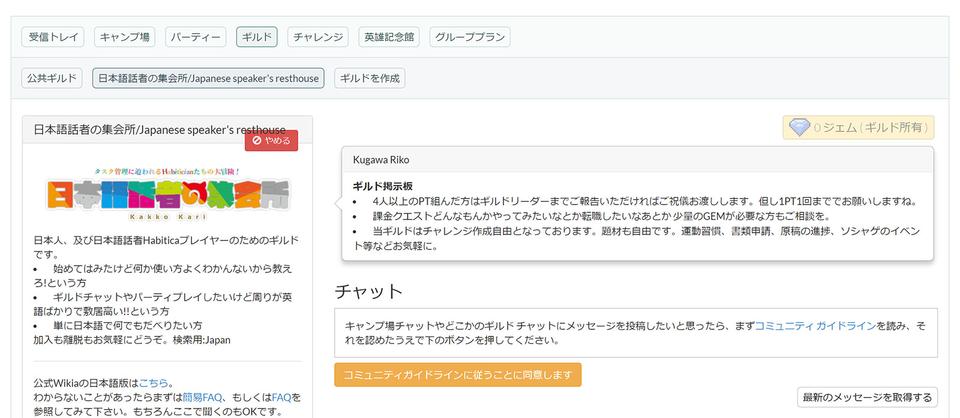Click the ギルドを作成 button
960x418 pixels.
pos(369,78)
